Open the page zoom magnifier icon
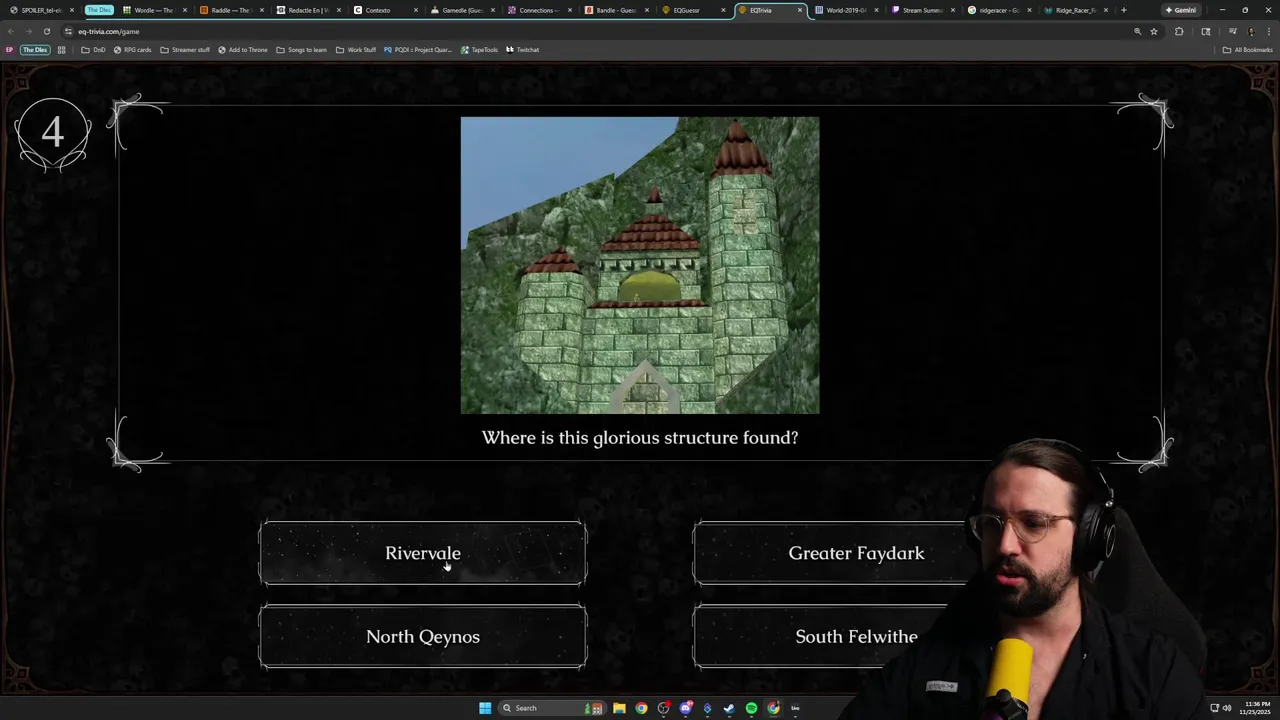 pos(1137,31)
